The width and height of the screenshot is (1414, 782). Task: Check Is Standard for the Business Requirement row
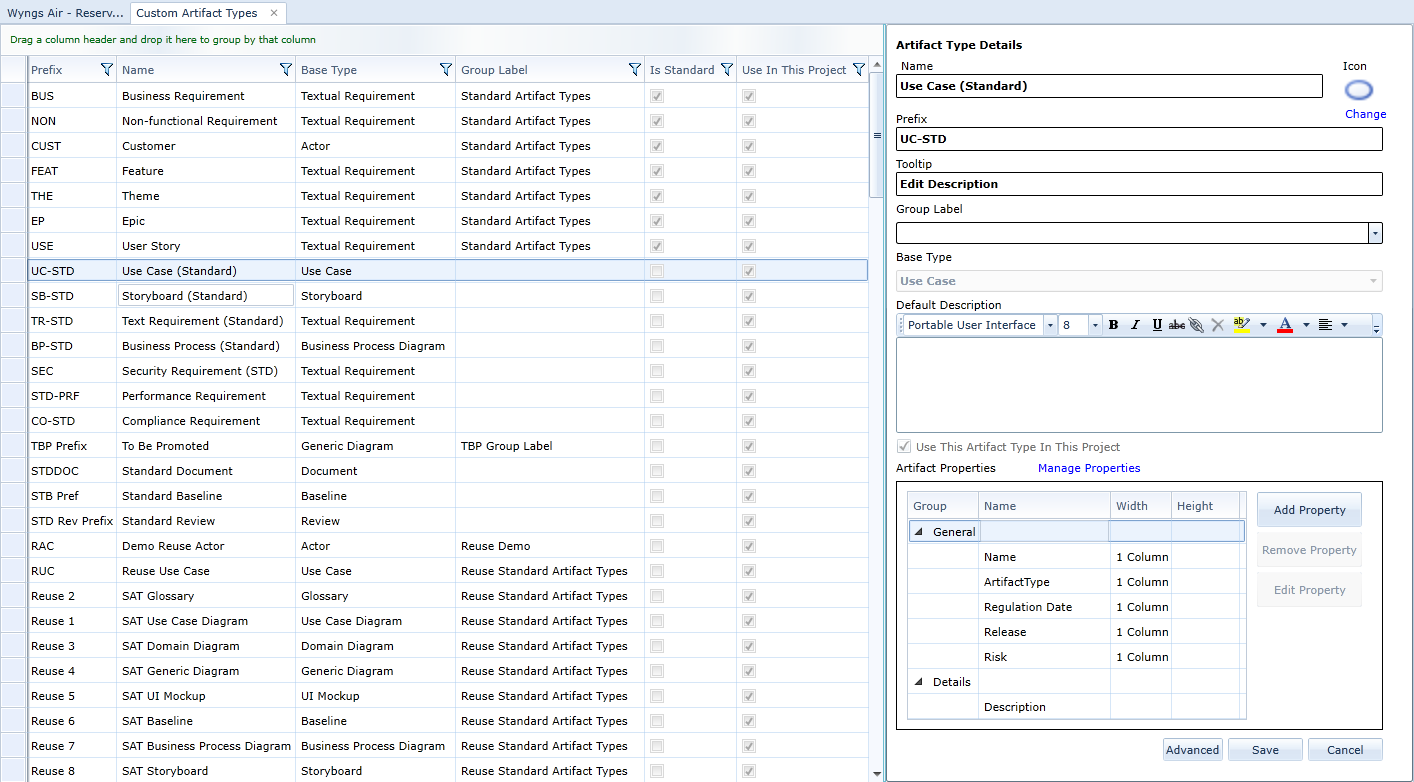pos(657,95)
